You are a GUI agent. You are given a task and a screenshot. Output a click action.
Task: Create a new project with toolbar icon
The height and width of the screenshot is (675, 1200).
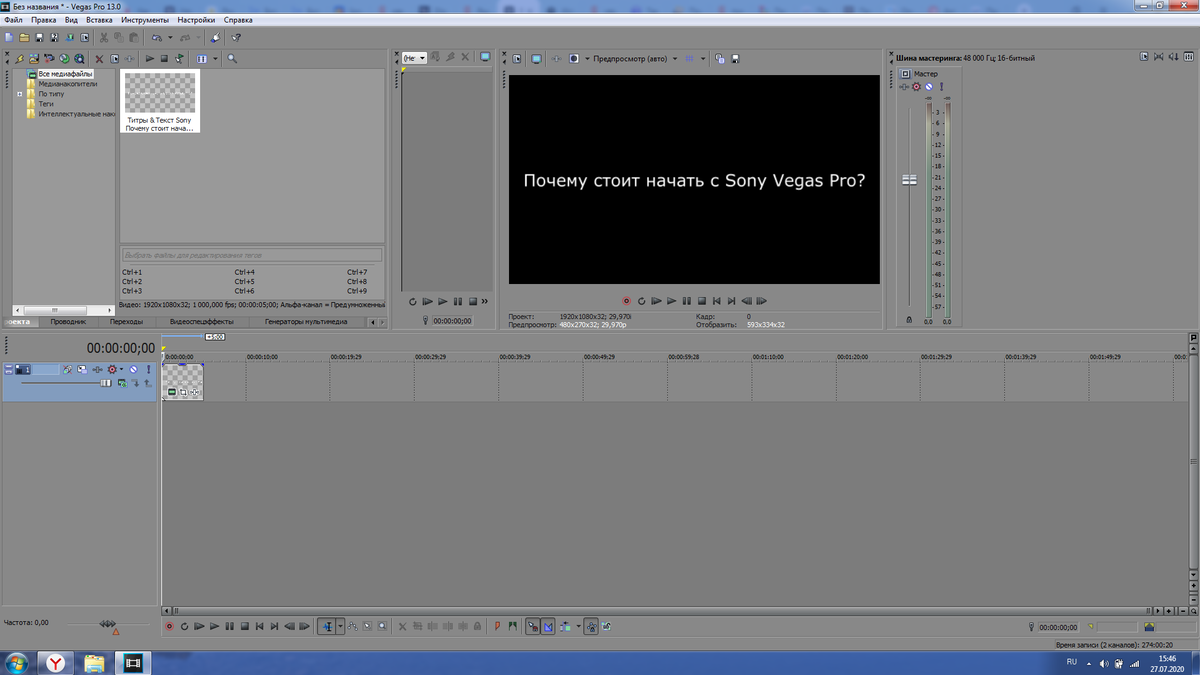point(9,38)
